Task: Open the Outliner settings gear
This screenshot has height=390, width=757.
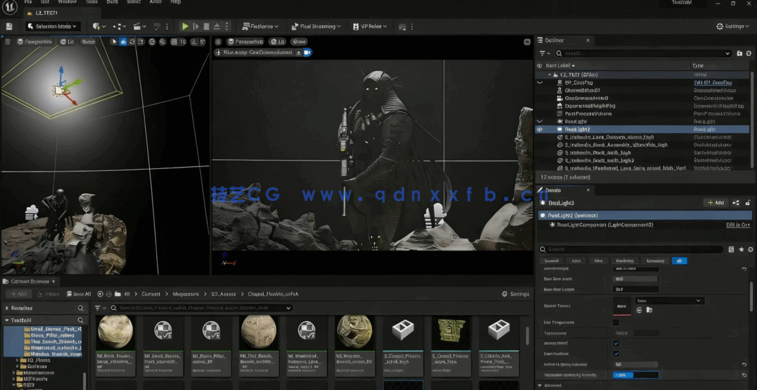Action: (x=749, y=53)
